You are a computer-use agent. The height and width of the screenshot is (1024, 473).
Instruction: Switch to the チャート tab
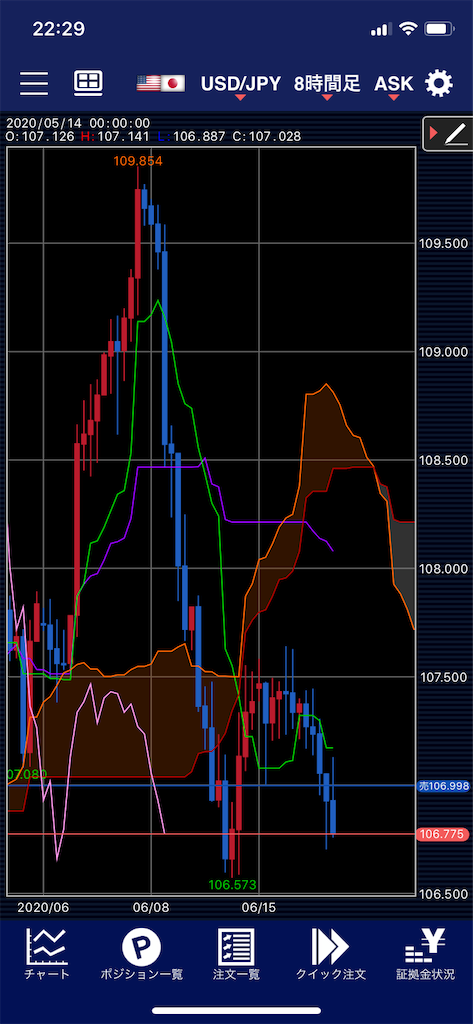click(x=47, y=954)
